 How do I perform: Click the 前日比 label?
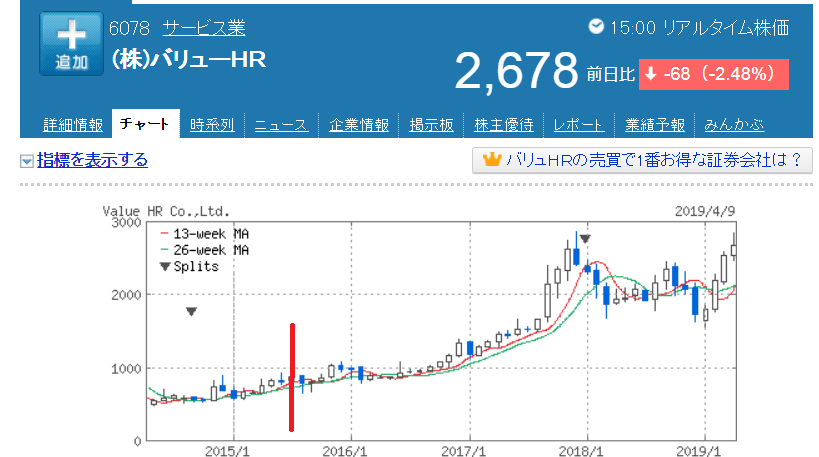610,74
